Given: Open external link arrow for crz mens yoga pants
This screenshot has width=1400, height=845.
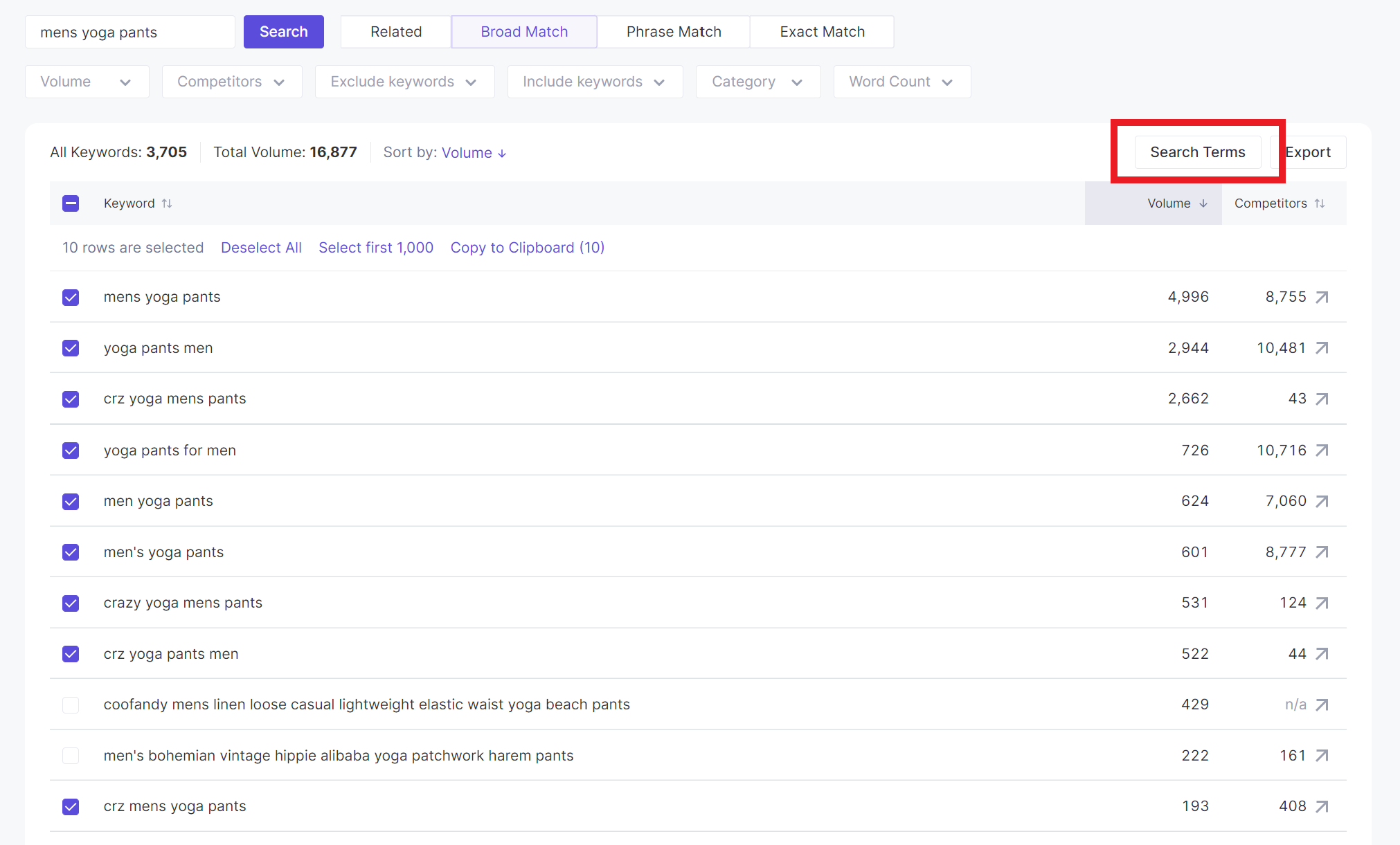Looking at the screenshot, I should tap(1322, 807).
